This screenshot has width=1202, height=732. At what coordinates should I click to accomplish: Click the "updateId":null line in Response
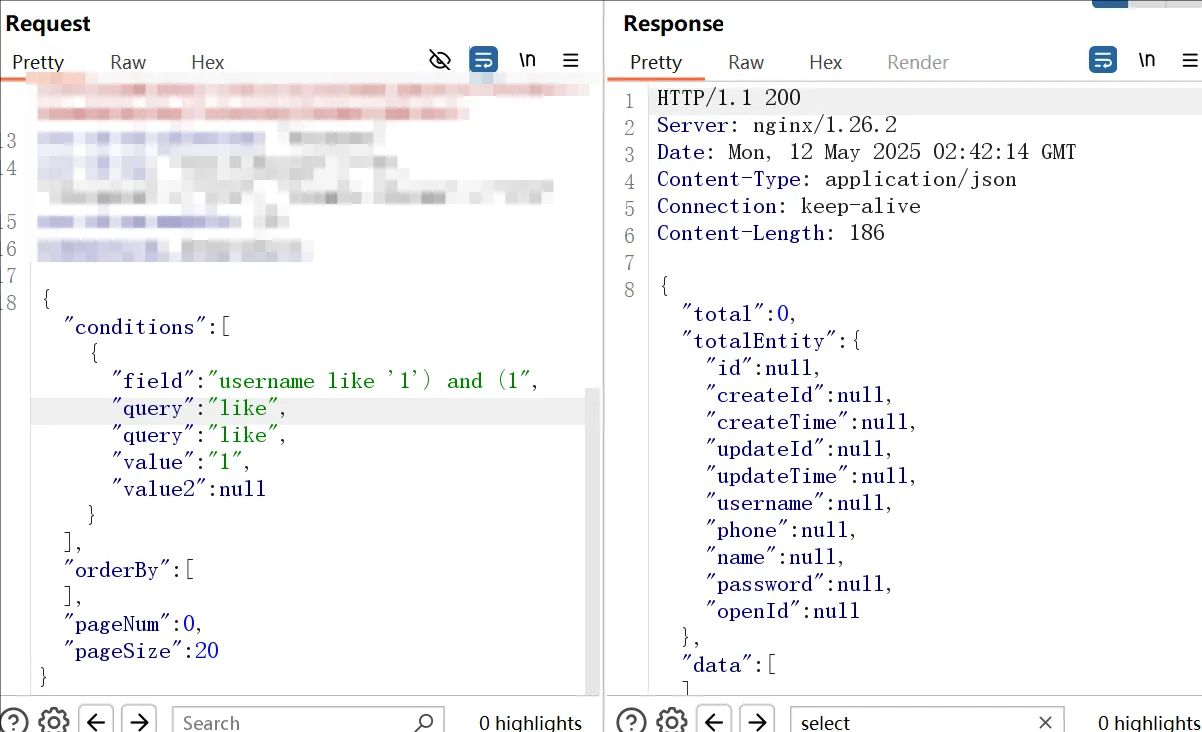tap(799, 449)
